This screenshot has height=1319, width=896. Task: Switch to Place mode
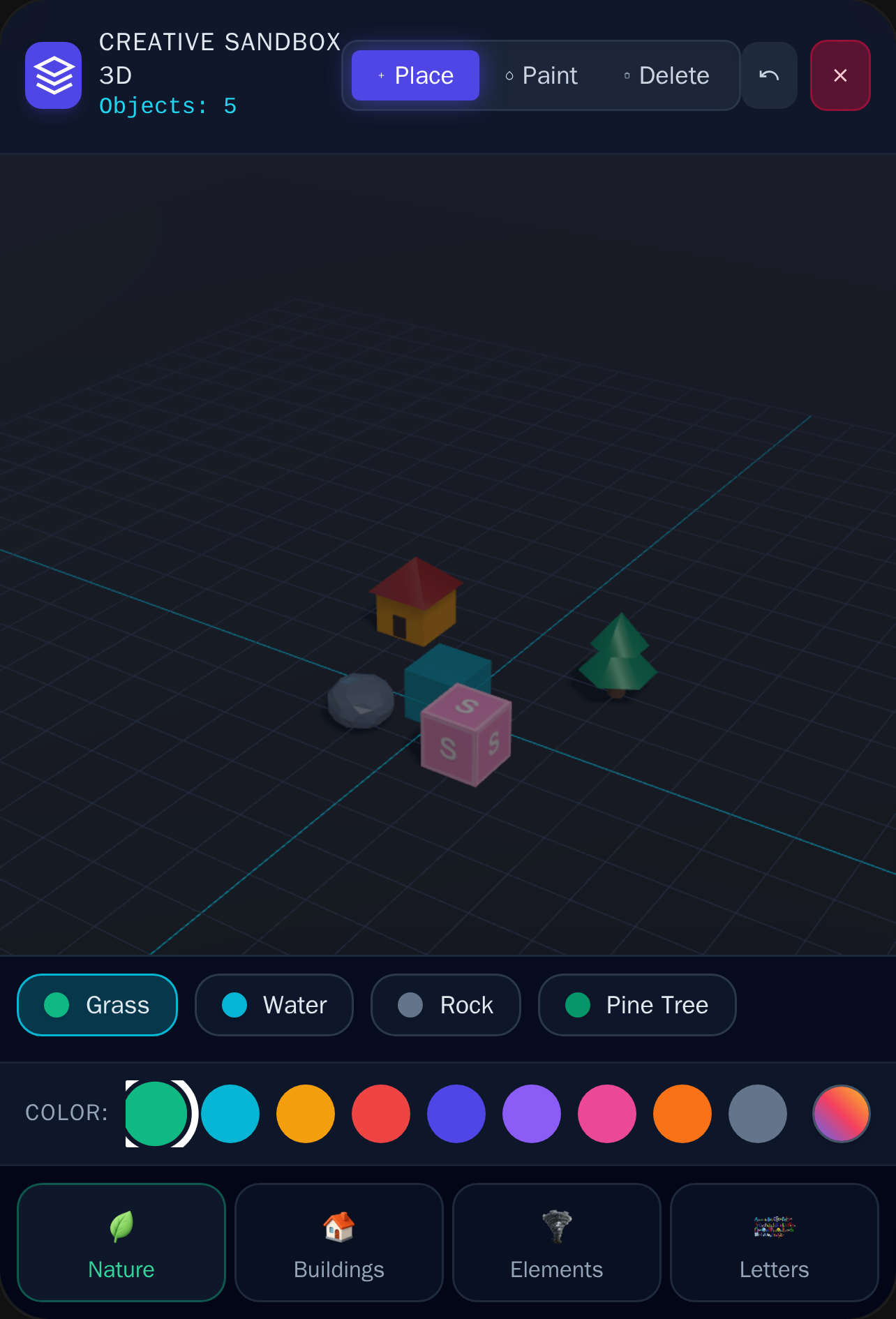pyautogui.click(x=415, y=75)
